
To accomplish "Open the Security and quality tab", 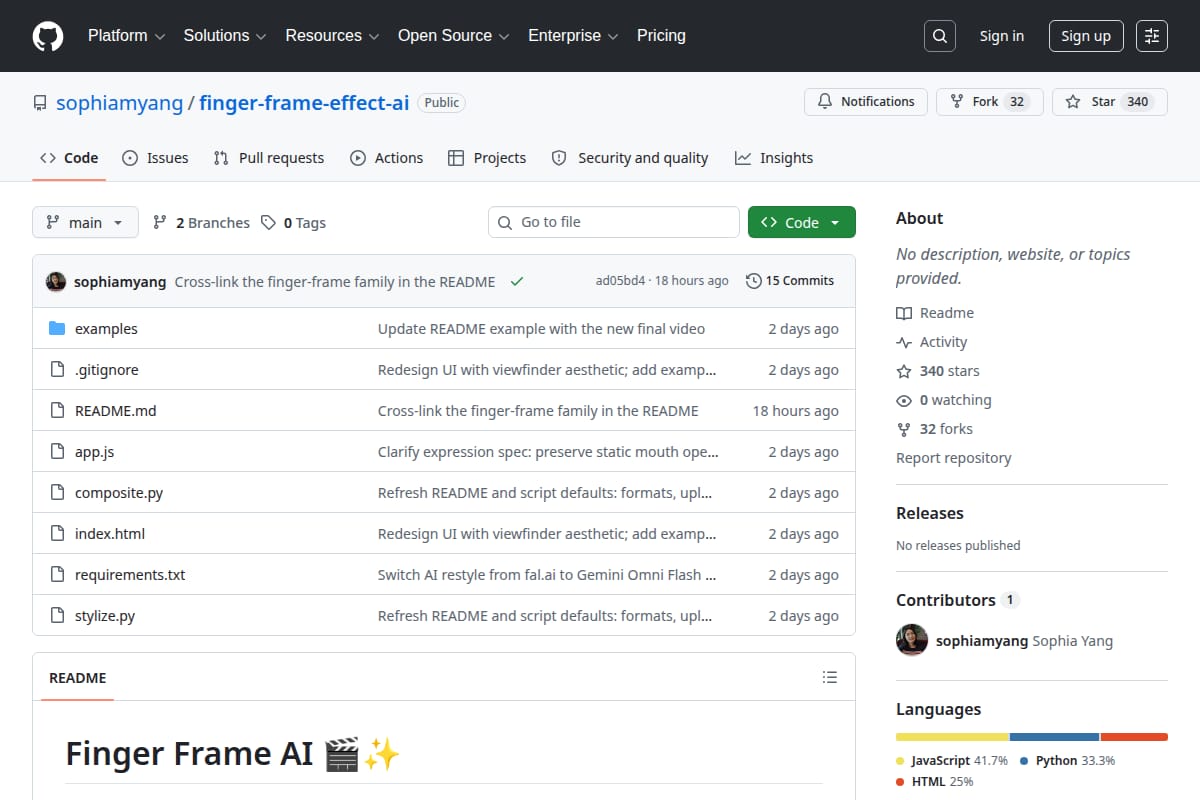I will pyautogui.click(x=630, y=158).
